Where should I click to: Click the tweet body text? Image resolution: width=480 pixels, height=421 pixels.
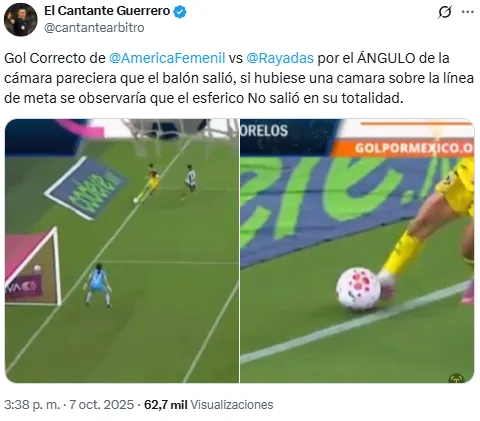[x=239, y=78]
